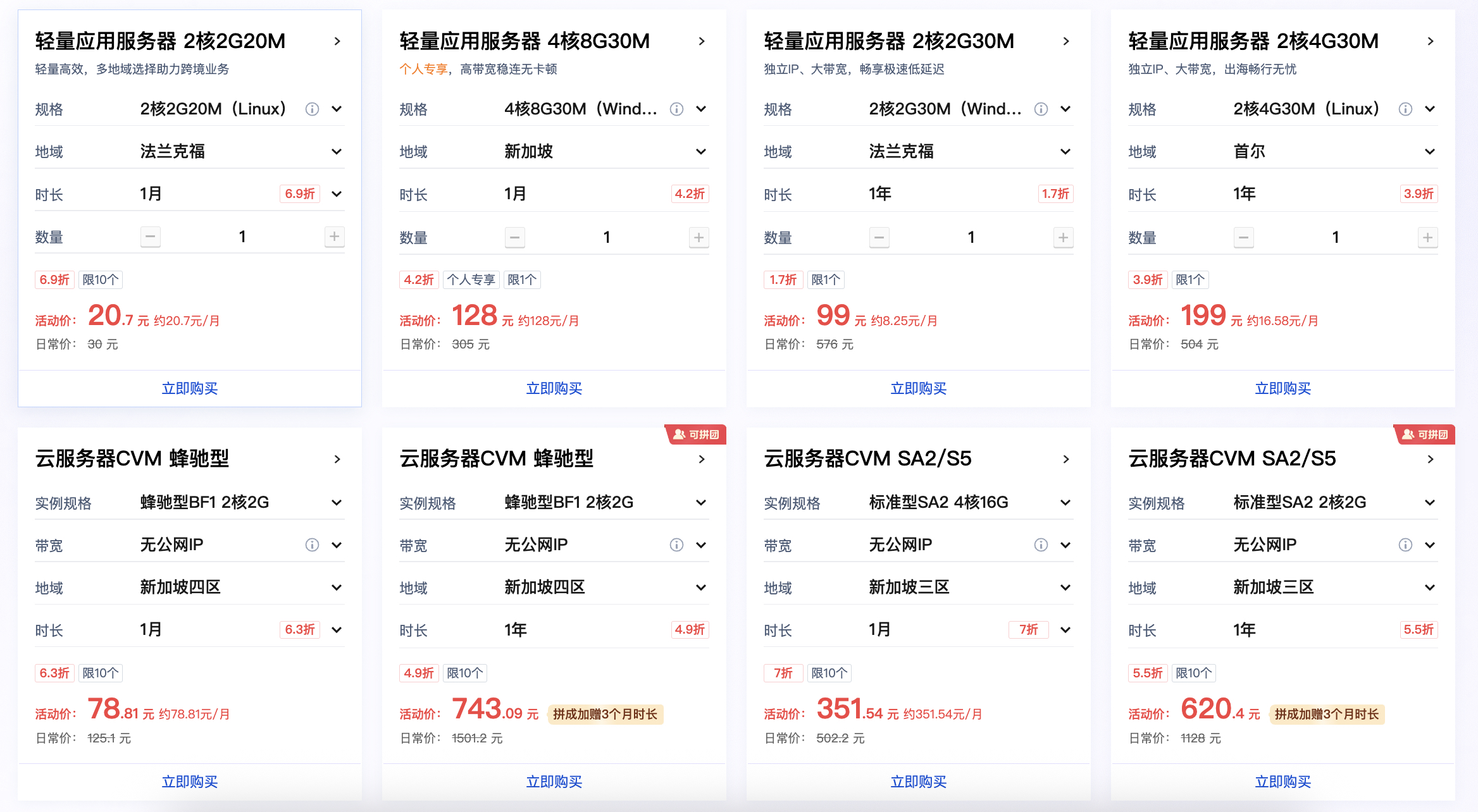1478x812 pixels.
Task: Open details arrow of 蜂驰型 4.9折 card
Action: pos(702,459)
